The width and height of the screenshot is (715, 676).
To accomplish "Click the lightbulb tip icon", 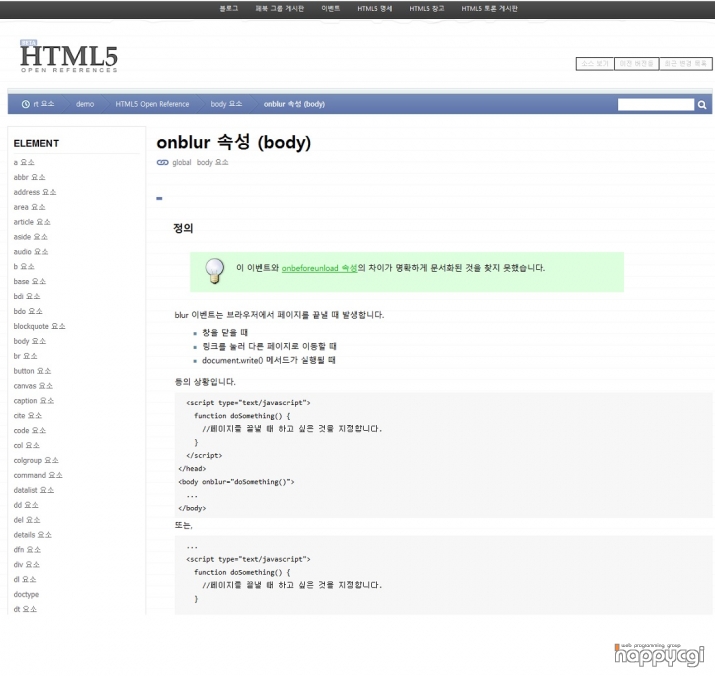I will (214, 270).
